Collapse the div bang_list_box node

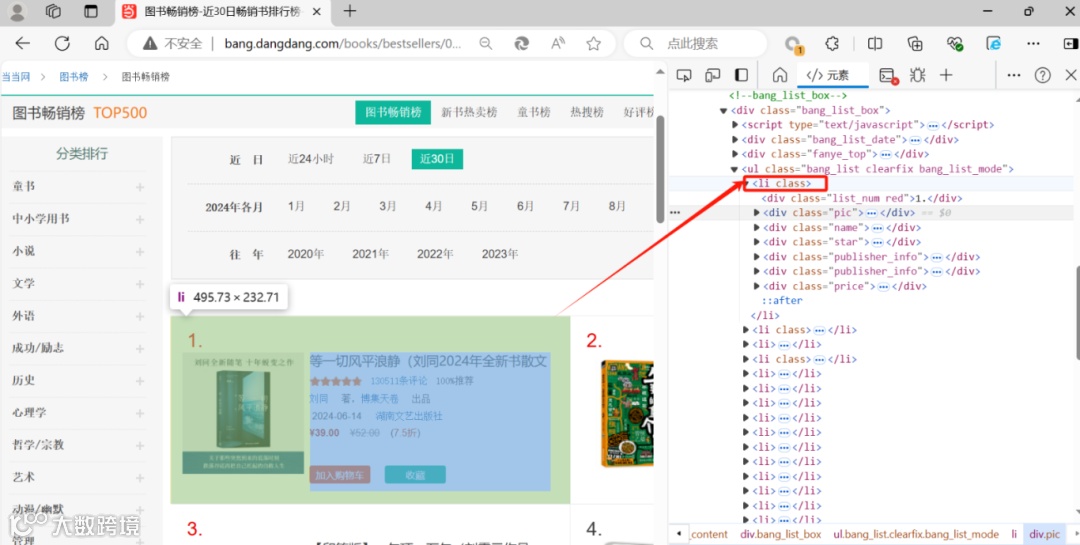[x=723, y=110]
